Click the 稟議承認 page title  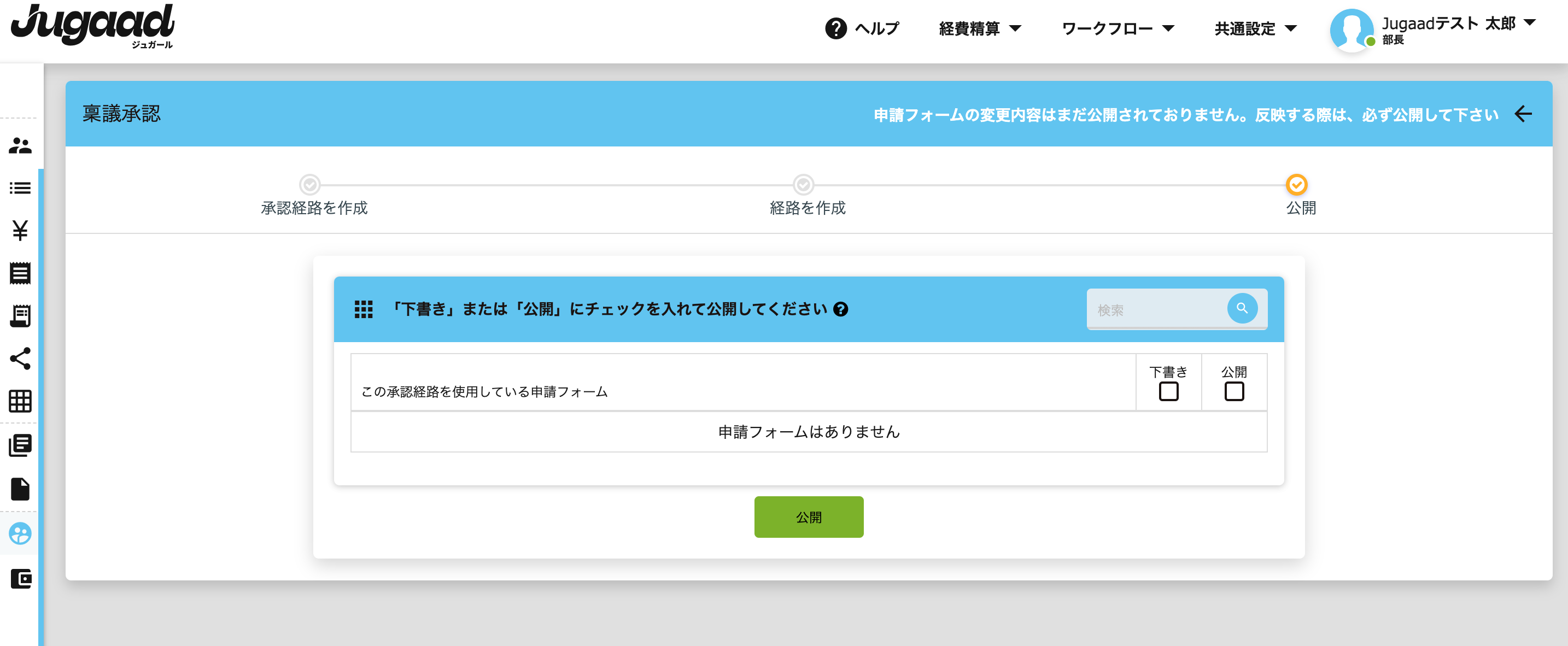(122, 114)
